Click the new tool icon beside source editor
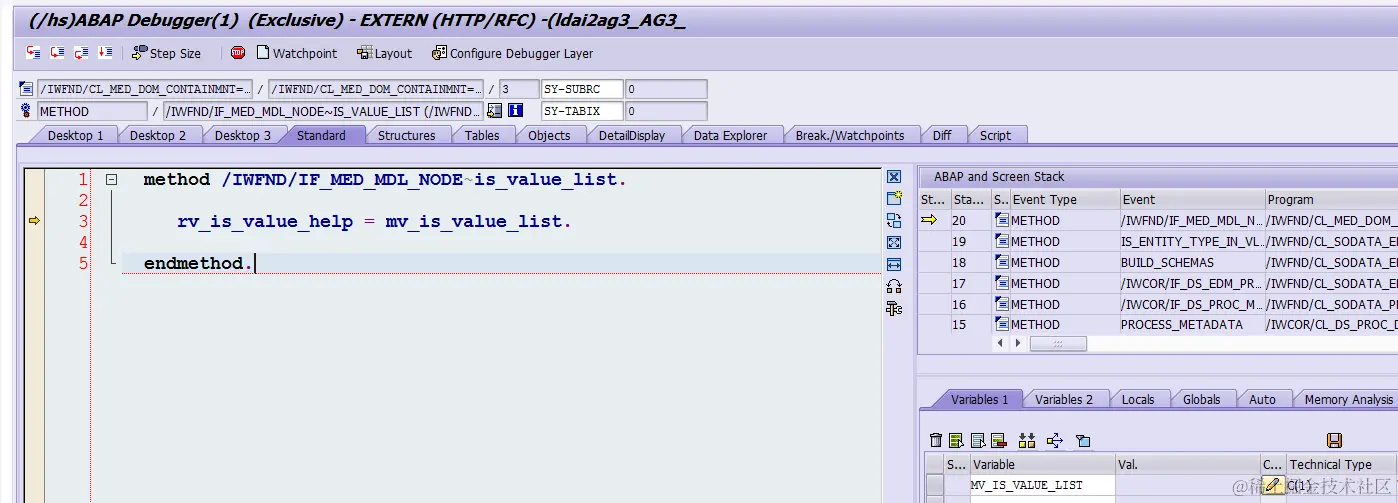Image resolution: width=1398 pixels, height=503 pixels. [x=894, y=198]
